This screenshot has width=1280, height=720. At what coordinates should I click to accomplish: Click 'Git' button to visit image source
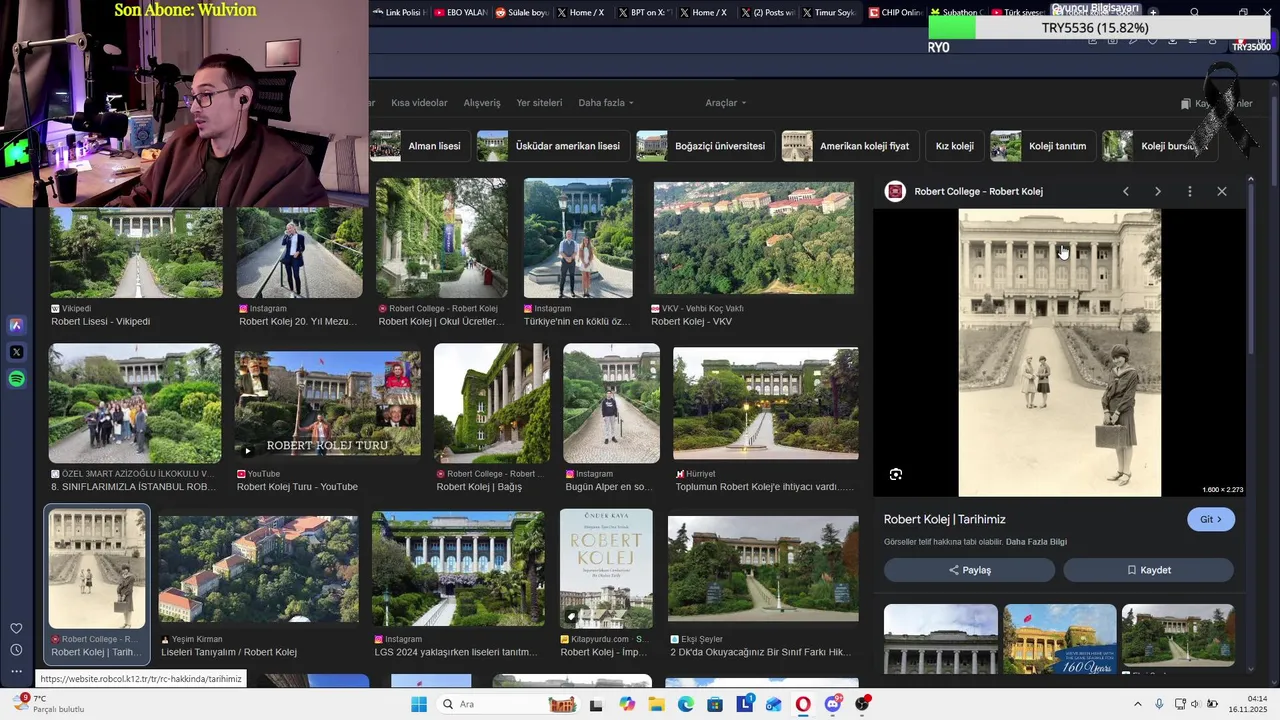[1211, 519]
